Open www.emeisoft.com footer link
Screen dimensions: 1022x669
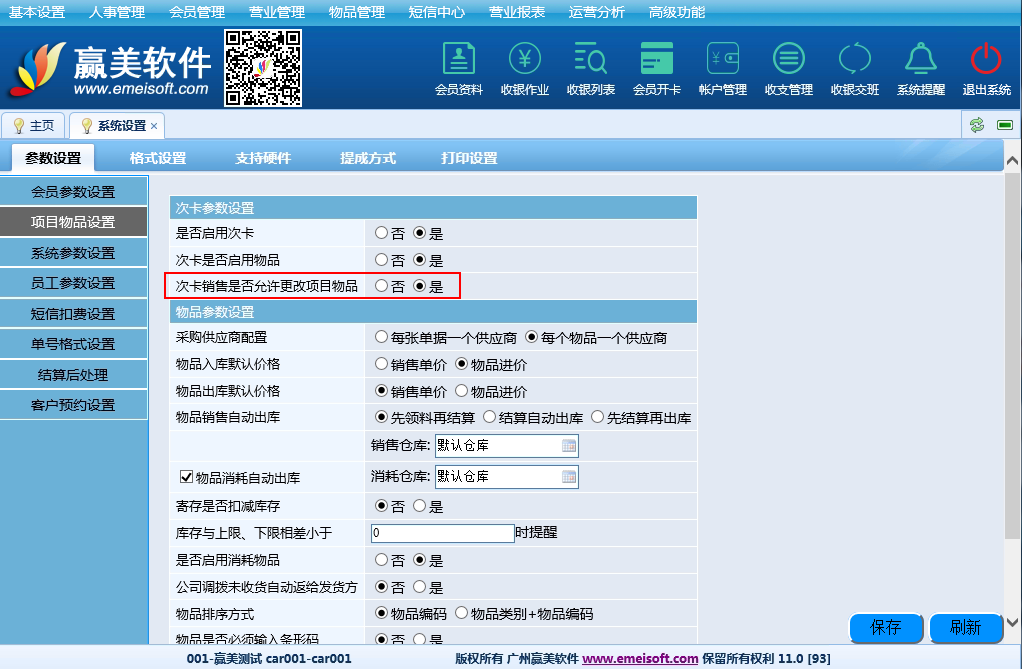tap(640, 659)
